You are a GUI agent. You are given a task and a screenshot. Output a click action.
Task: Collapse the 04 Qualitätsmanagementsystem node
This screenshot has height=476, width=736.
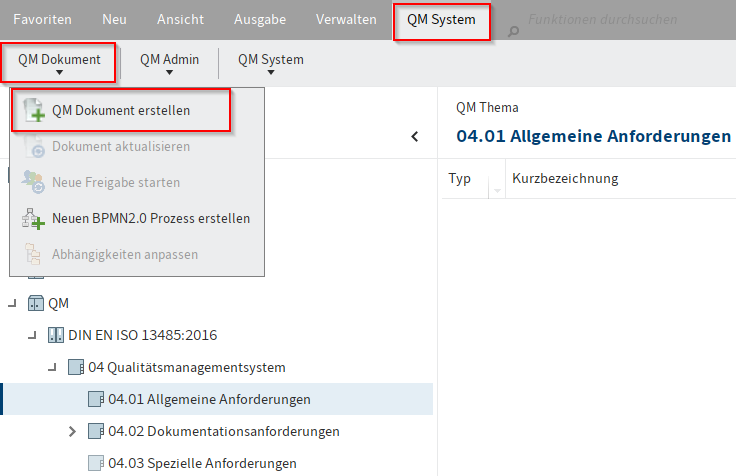(52, 368)
